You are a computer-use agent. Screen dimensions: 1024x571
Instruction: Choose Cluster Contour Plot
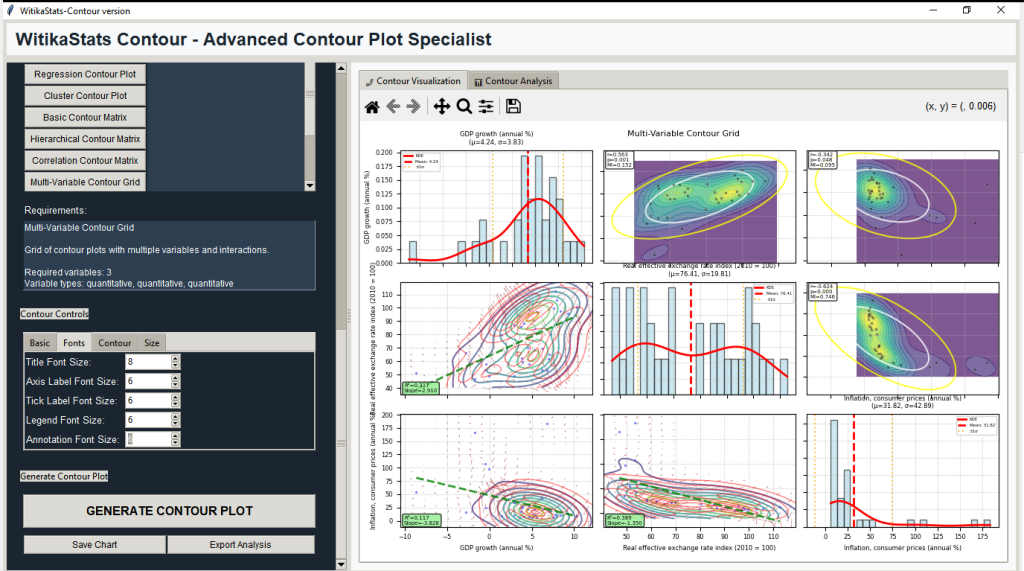[85, 96]
